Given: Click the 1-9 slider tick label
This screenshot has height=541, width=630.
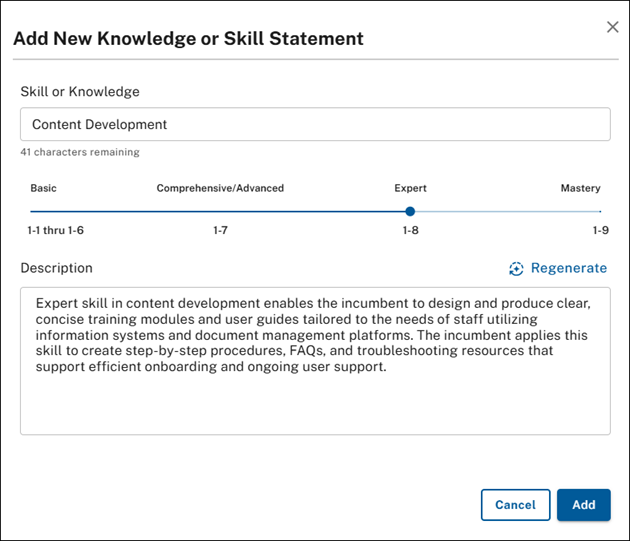Looking at the screenshot, I should pos(601,230).
